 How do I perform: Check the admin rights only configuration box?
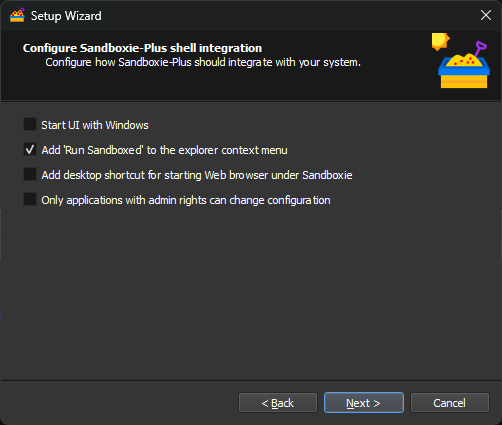coord(30,199)
